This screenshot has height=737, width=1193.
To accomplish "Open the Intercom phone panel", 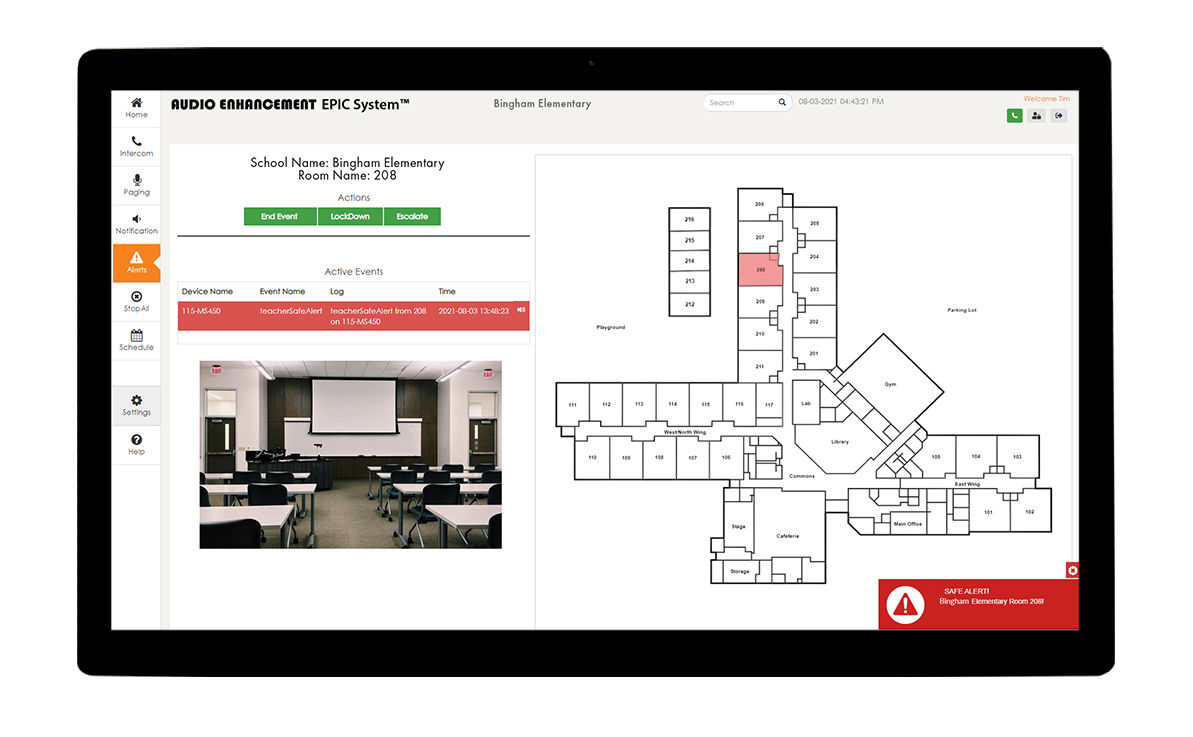I will click(136, 147).
